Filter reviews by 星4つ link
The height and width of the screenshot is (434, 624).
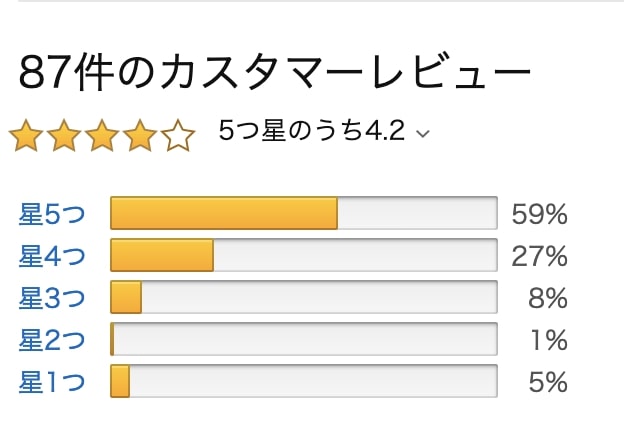(x=52, y=256)
